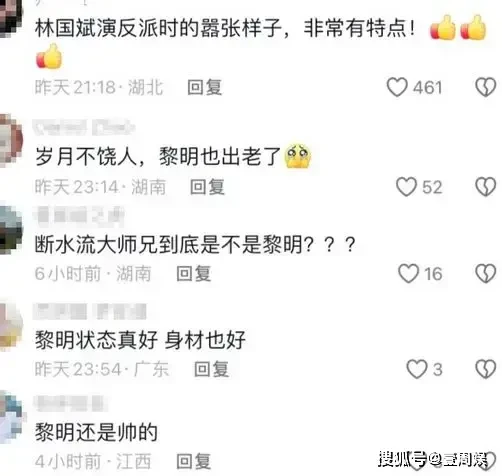Like the 断水流大师兄 comment with 16 likes
The height and width of the screenshot is (476, 502).
point(408,274)
